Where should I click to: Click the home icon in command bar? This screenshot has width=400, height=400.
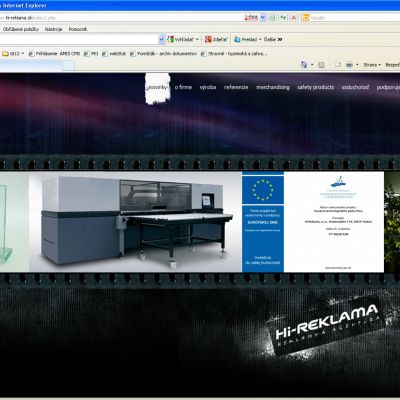(x=304, y=65)
